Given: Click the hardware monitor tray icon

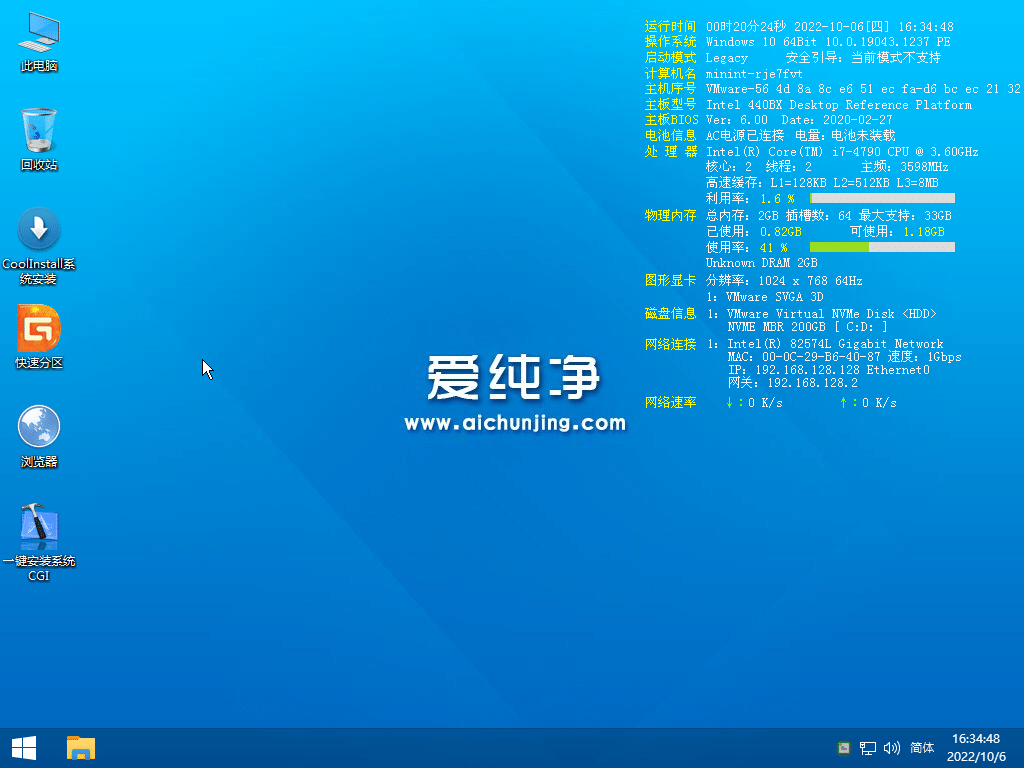Looking at the screenshot, I should click(845, 747).
